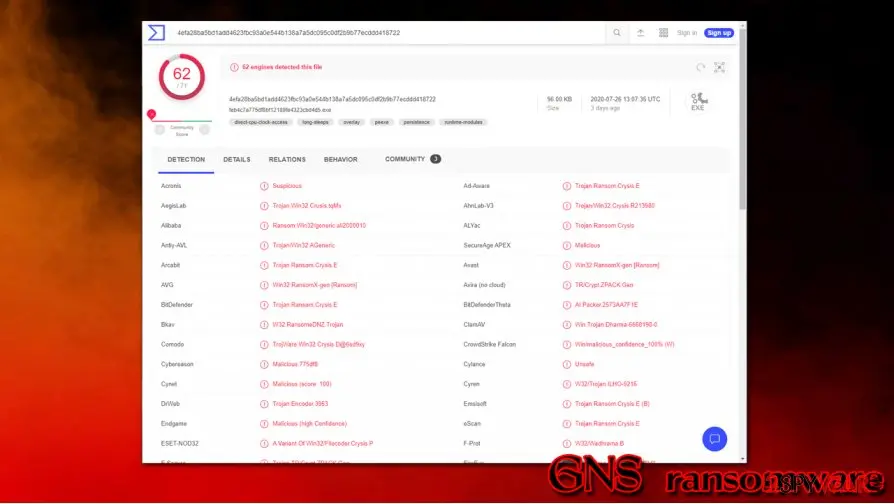Click the right community score vote circle
The image size is (894, 504).
[x=205, y=130]
